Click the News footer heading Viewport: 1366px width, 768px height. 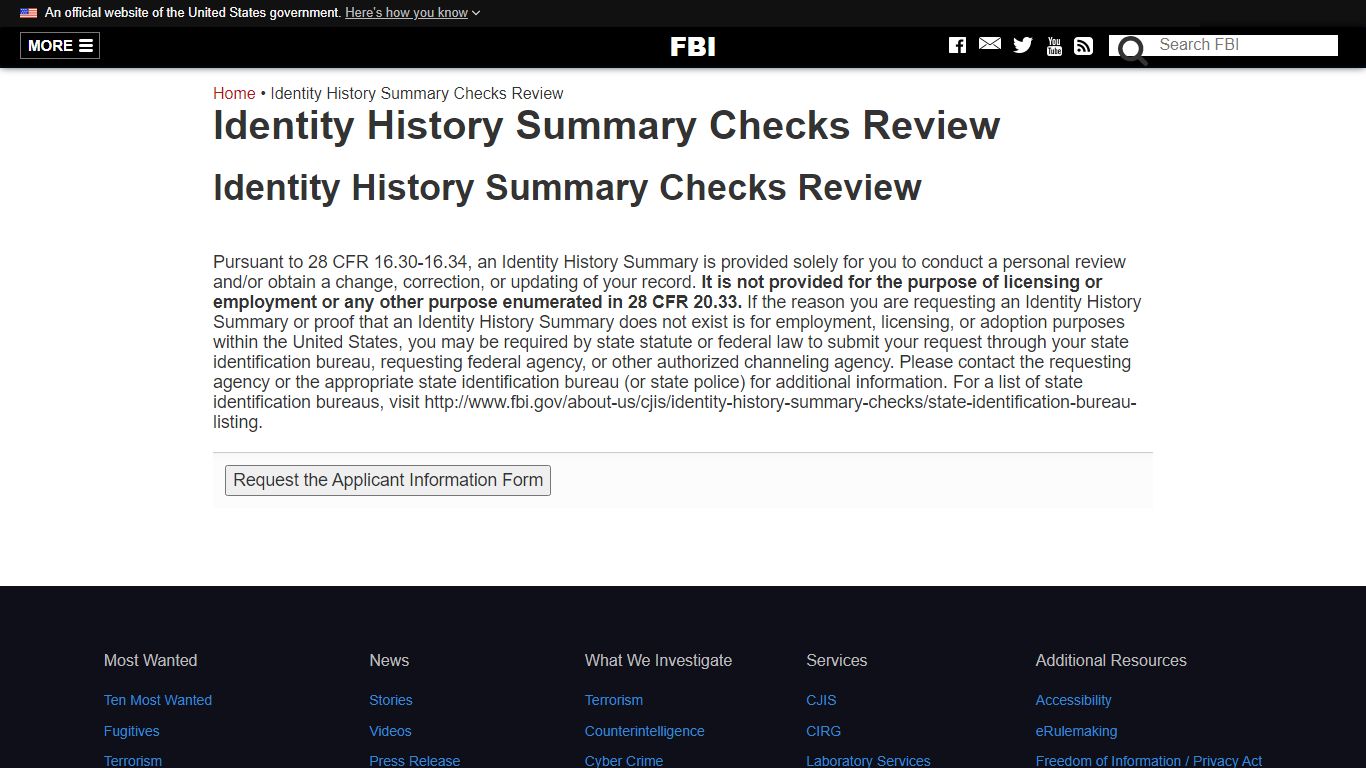point(389,660)
